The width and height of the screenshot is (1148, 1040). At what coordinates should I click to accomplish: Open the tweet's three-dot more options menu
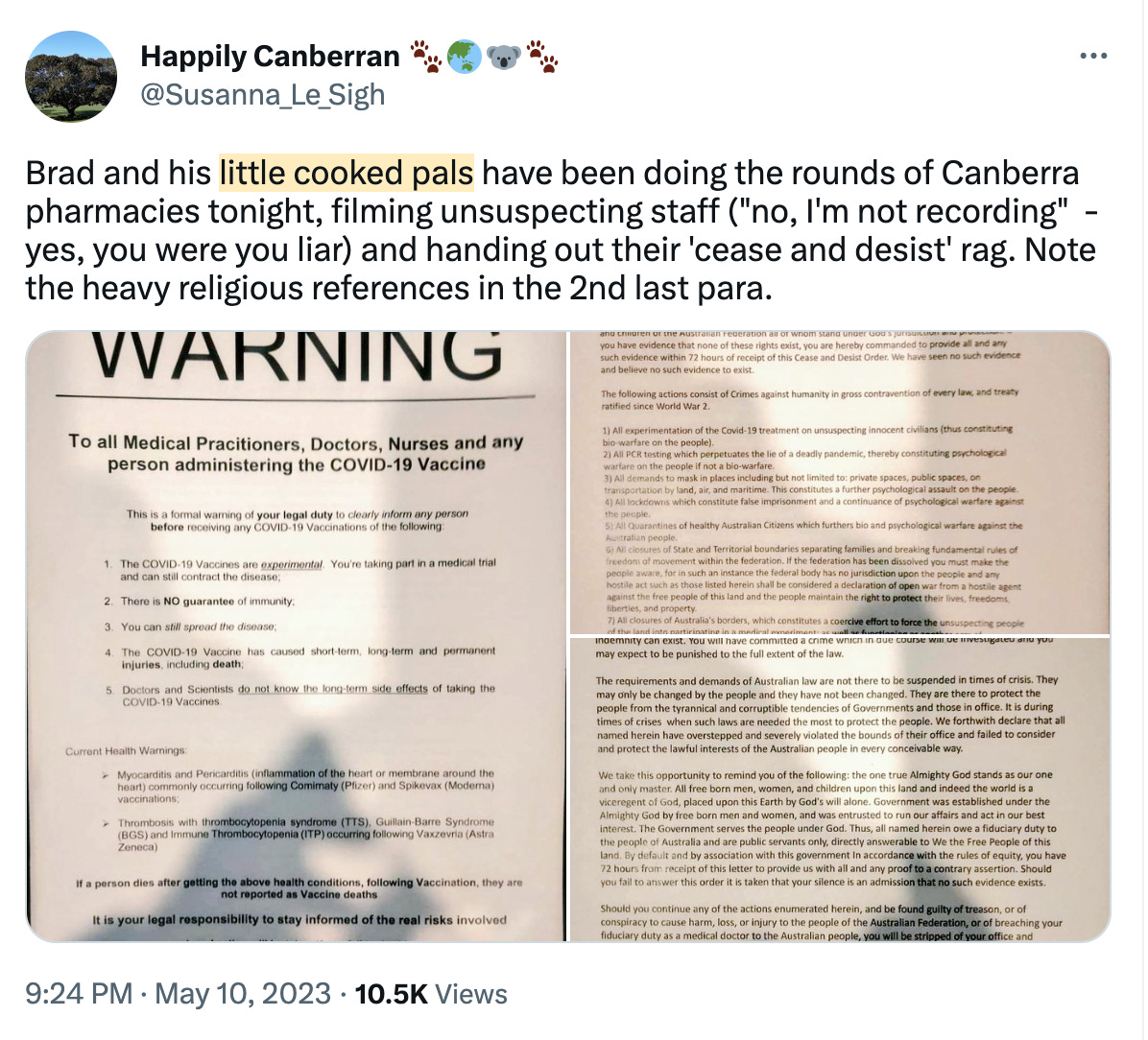(x=1093, y=57)
